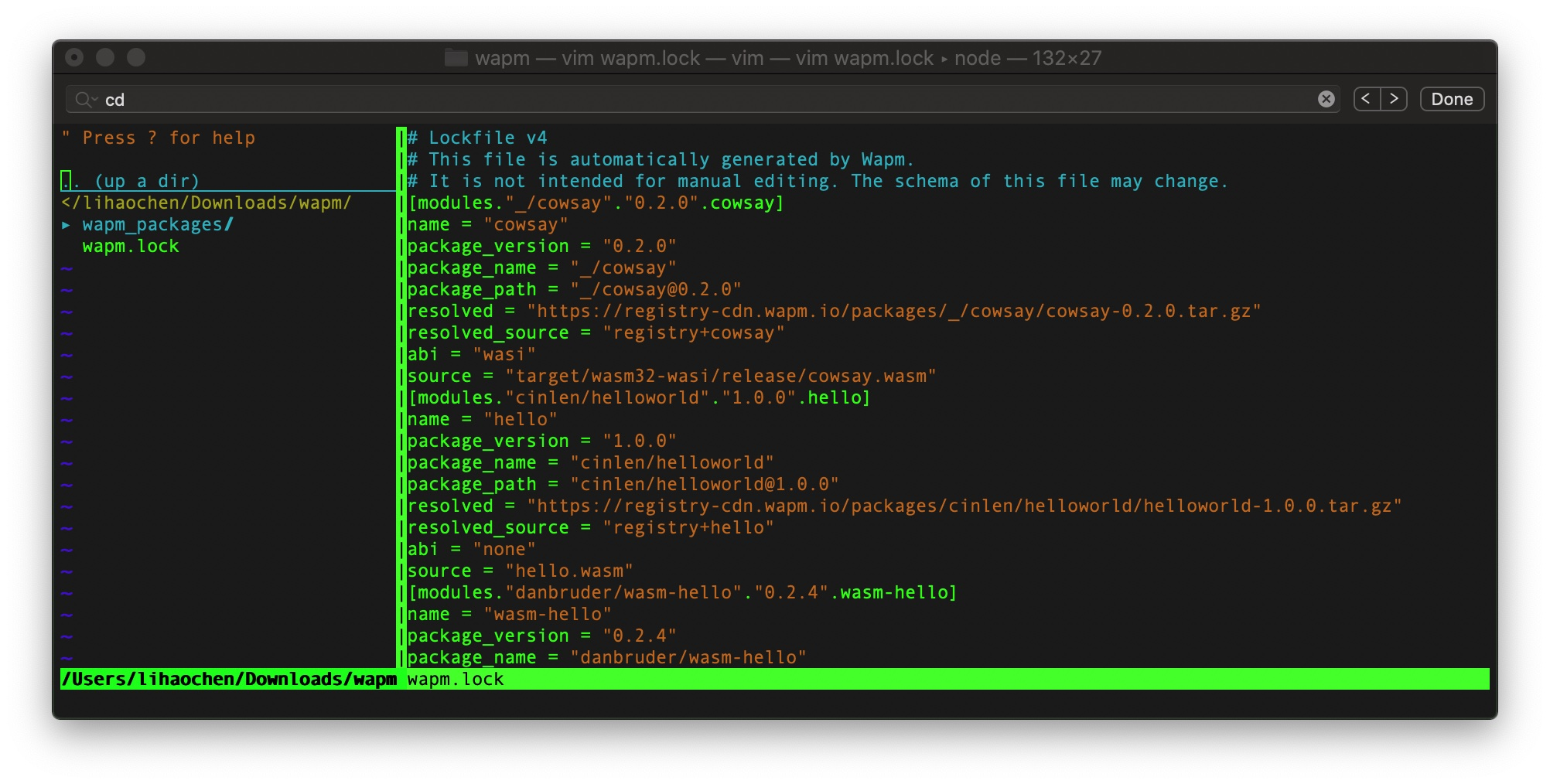Click the search magnifier dropdown icon
1550x784 pixels.
[86, 100]
